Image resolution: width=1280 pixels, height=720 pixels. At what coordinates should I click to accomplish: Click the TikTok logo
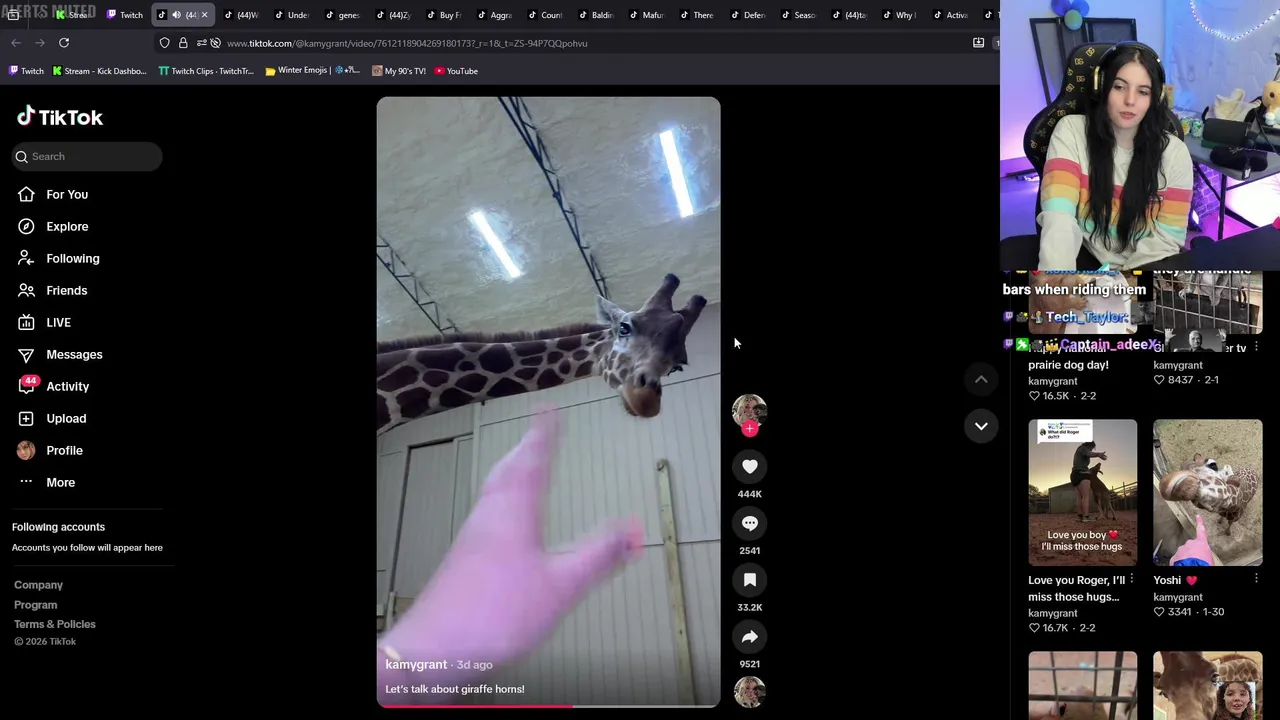click(x=60, y=117)
